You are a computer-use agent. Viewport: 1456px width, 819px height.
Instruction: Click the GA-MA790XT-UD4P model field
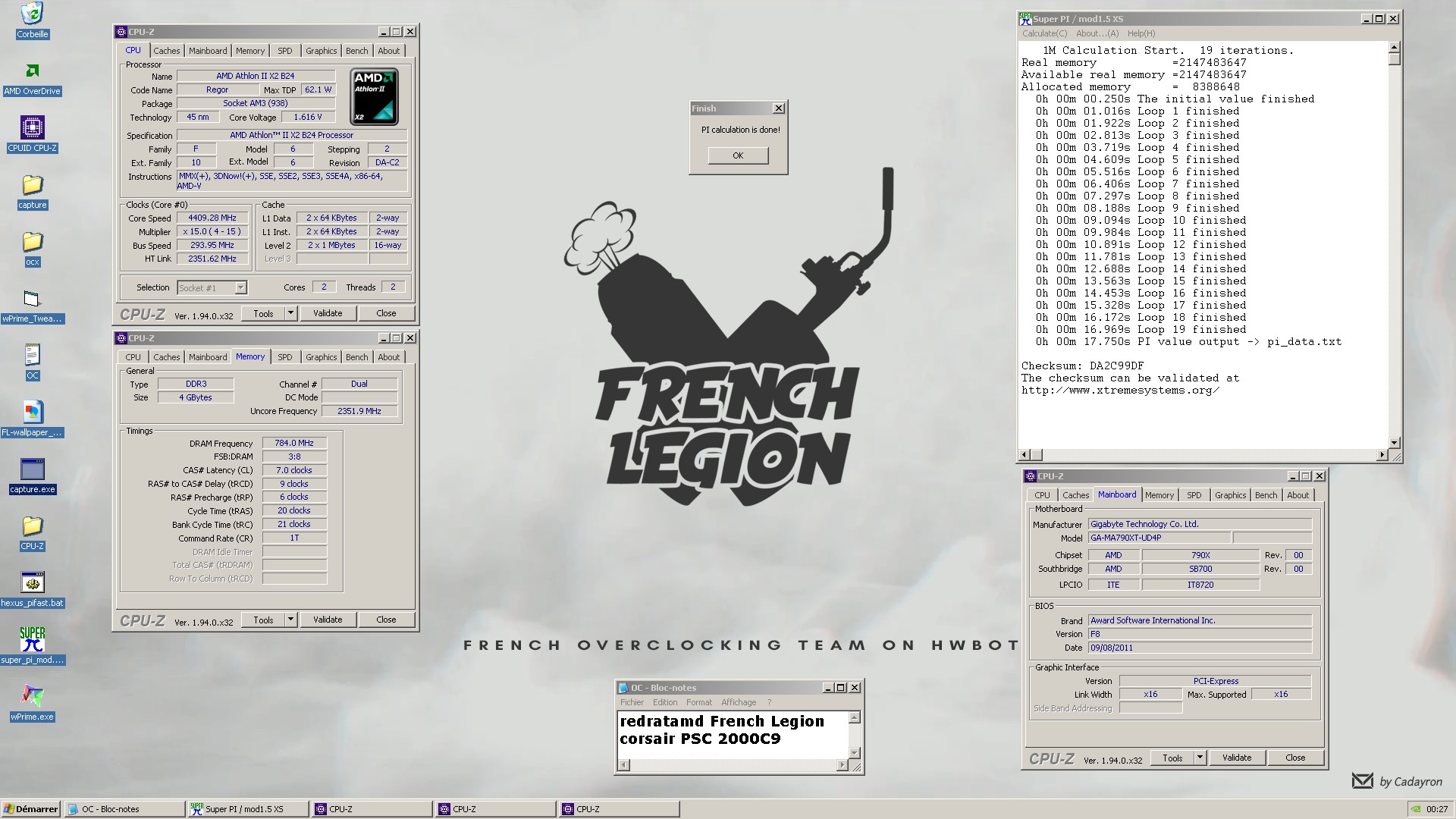[x=1159, y=538]
